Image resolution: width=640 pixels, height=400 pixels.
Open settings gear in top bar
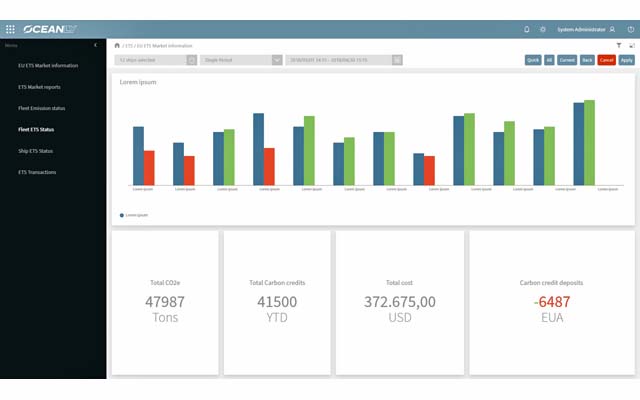(x=543, y=29)
